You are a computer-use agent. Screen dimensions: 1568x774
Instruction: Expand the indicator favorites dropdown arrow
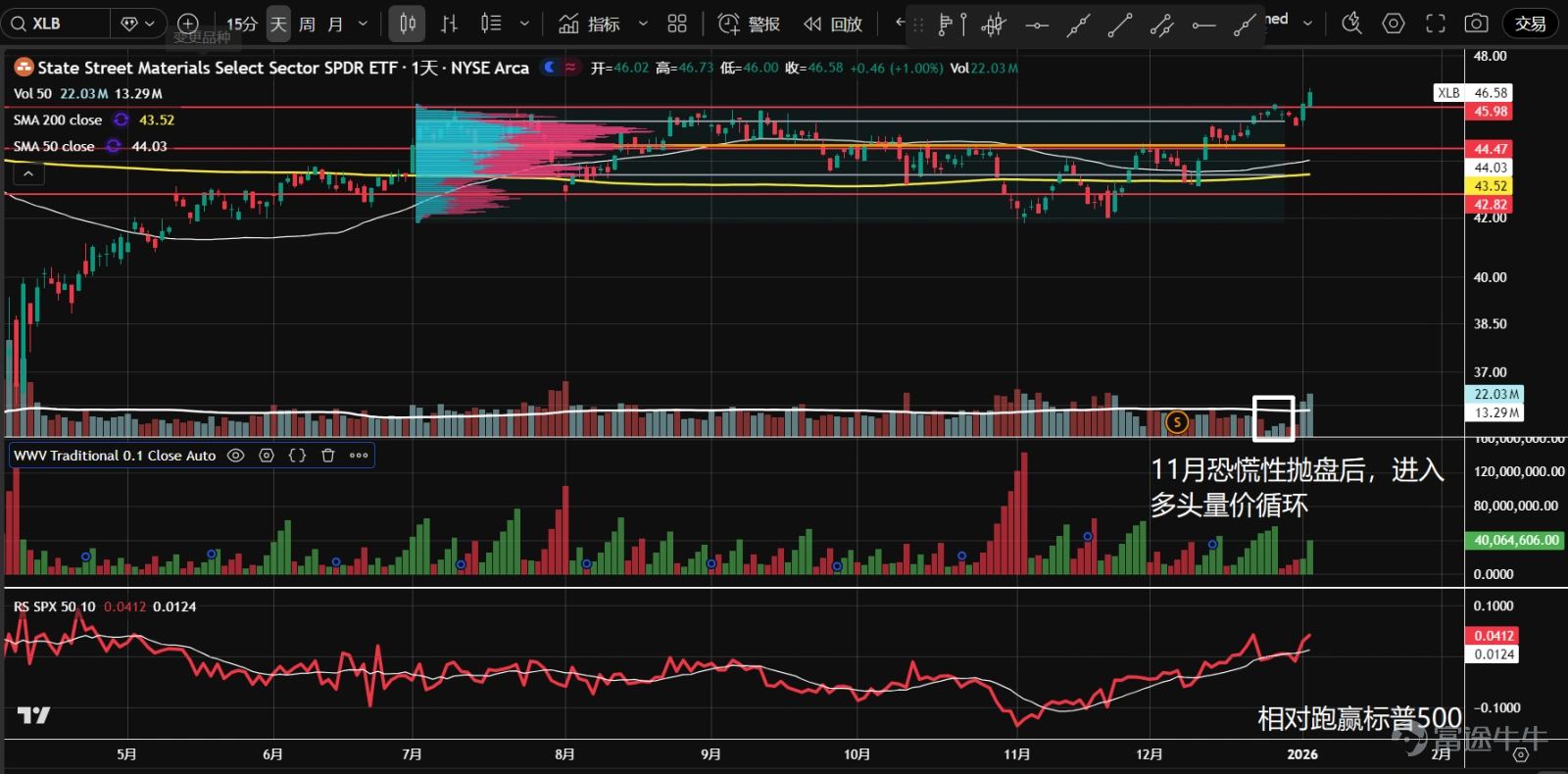(643, 24)
